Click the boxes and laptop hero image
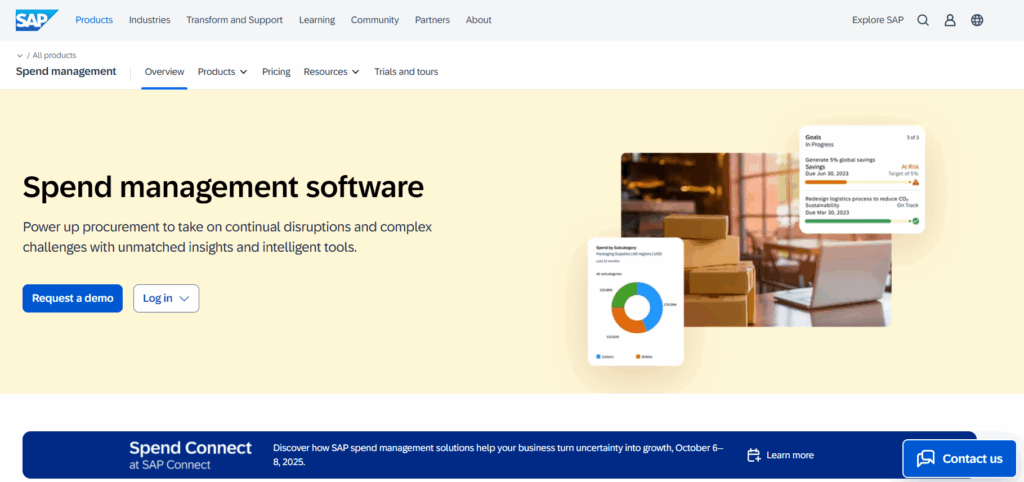This screenshot has height=482, width=1024. 756,240
